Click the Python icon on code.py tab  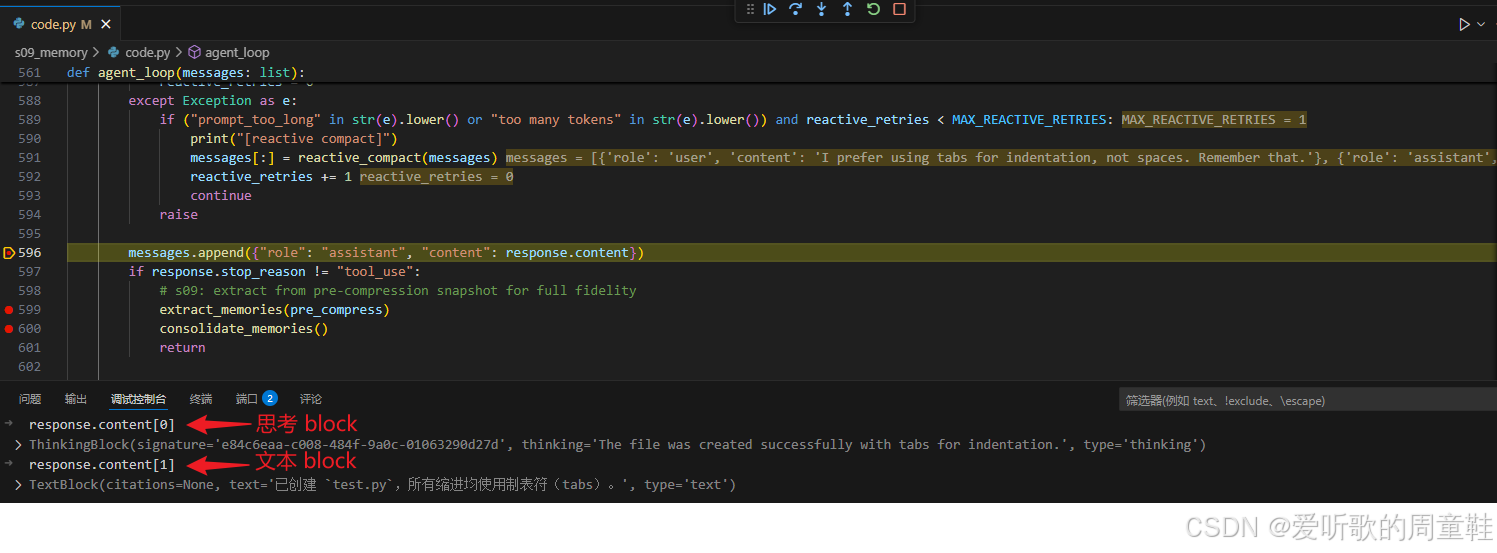(x=19, y=24)
